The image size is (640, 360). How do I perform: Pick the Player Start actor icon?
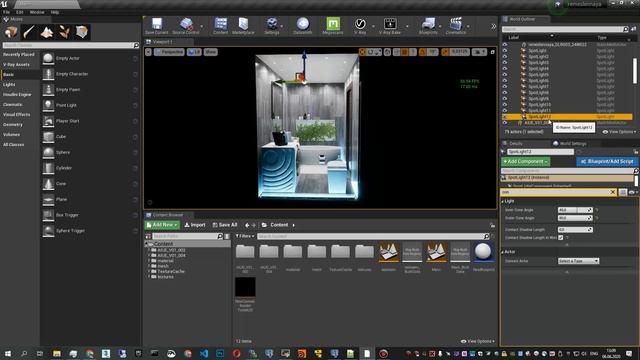click(x=48, y=121)
